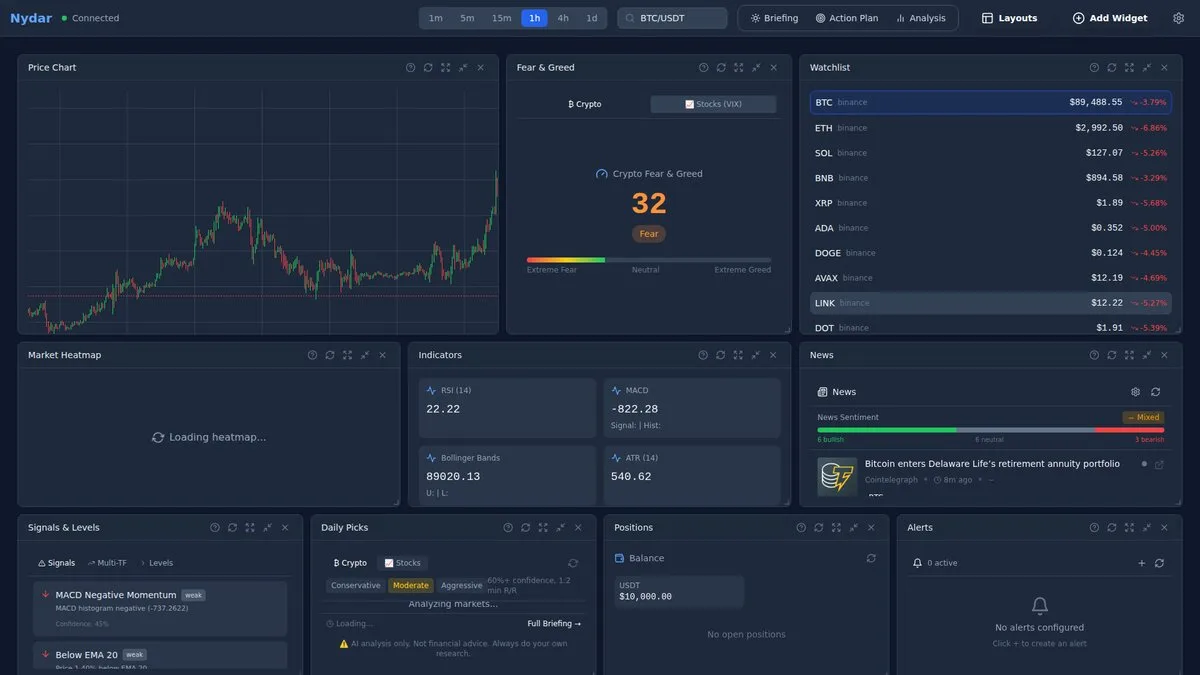Open the Action Plan view

[847, 18]
